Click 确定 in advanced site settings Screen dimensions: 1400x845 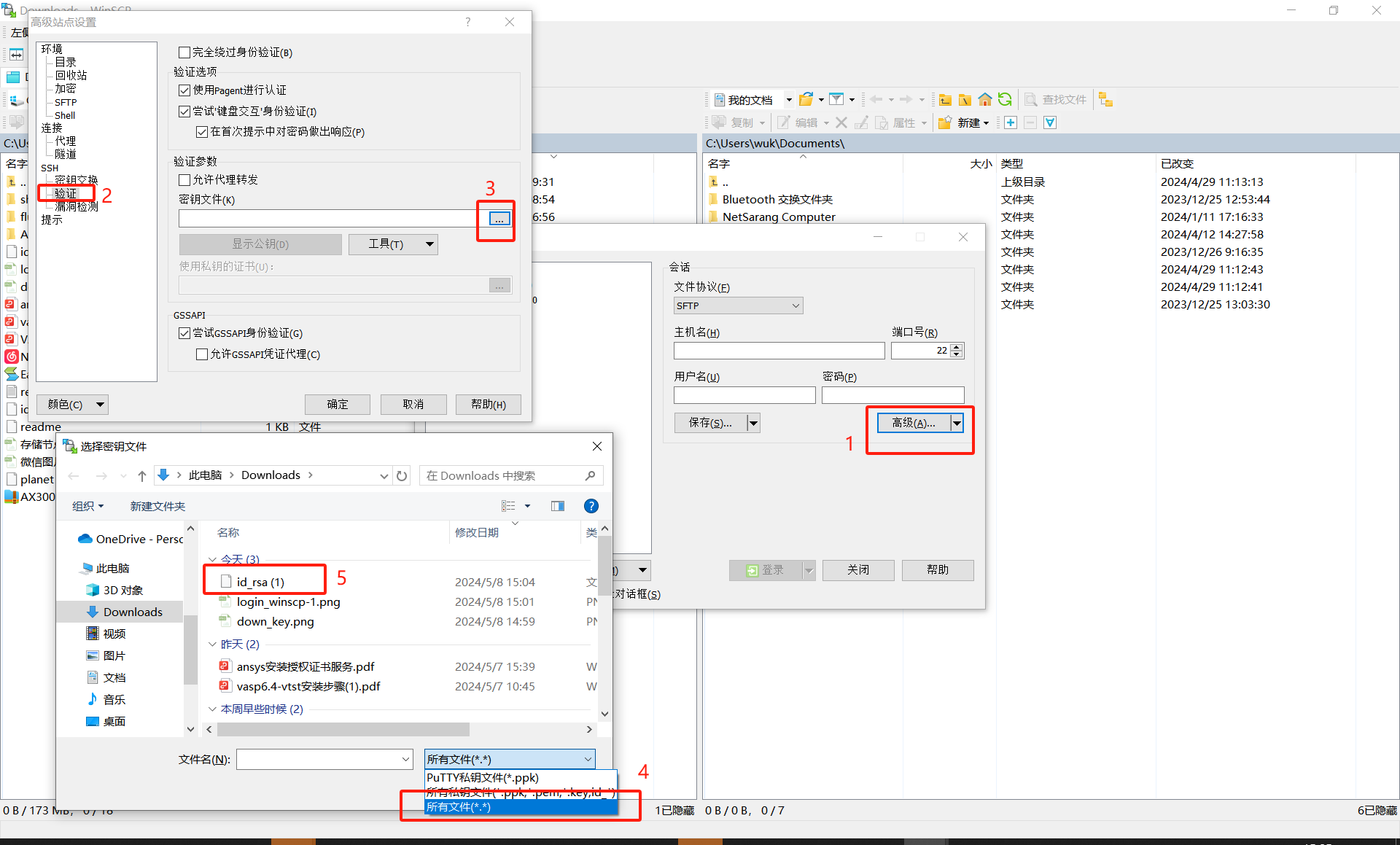(338, 405)
